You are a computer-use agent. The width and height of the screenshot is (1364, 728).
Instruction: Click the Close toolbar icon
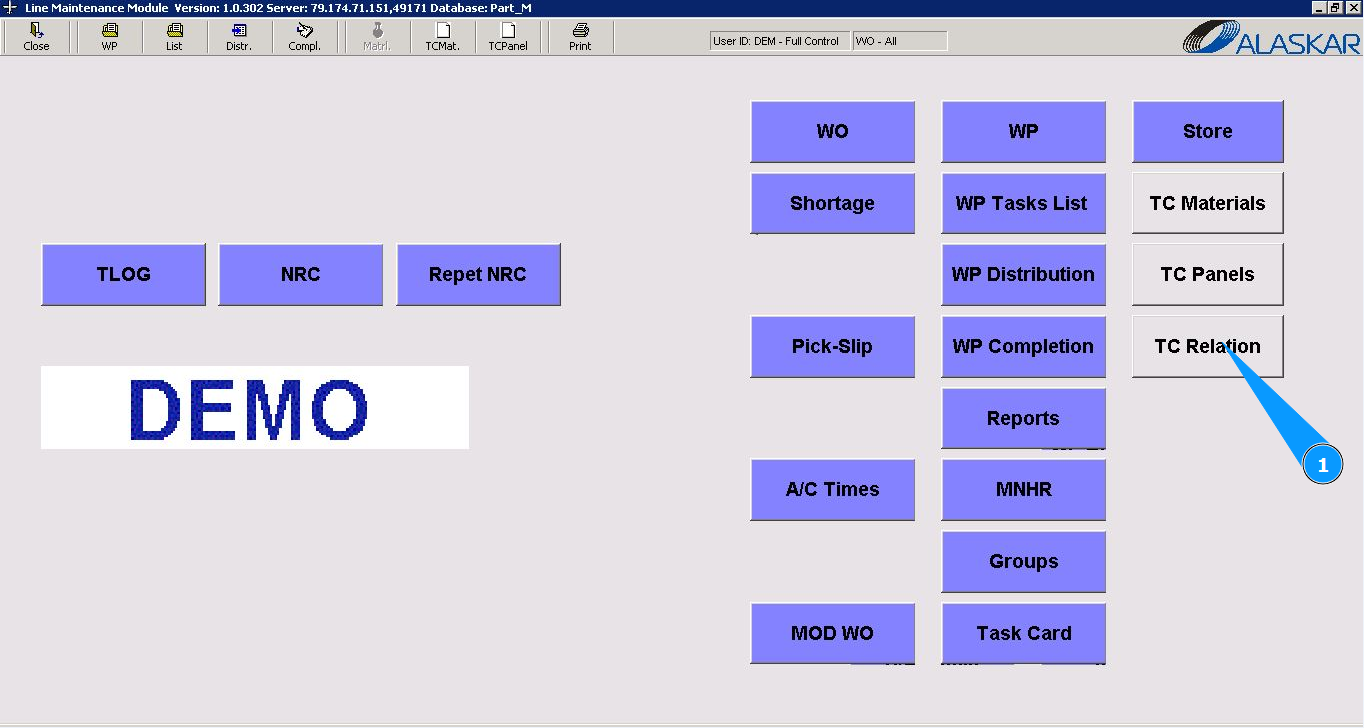36,37
